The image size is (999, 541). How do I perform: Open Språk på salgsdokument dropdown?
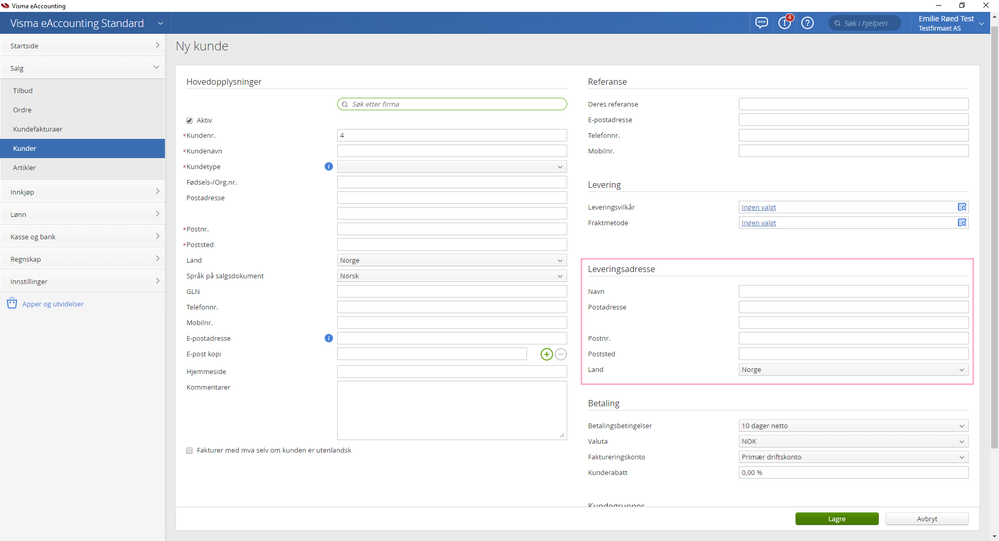coord(452,276)
